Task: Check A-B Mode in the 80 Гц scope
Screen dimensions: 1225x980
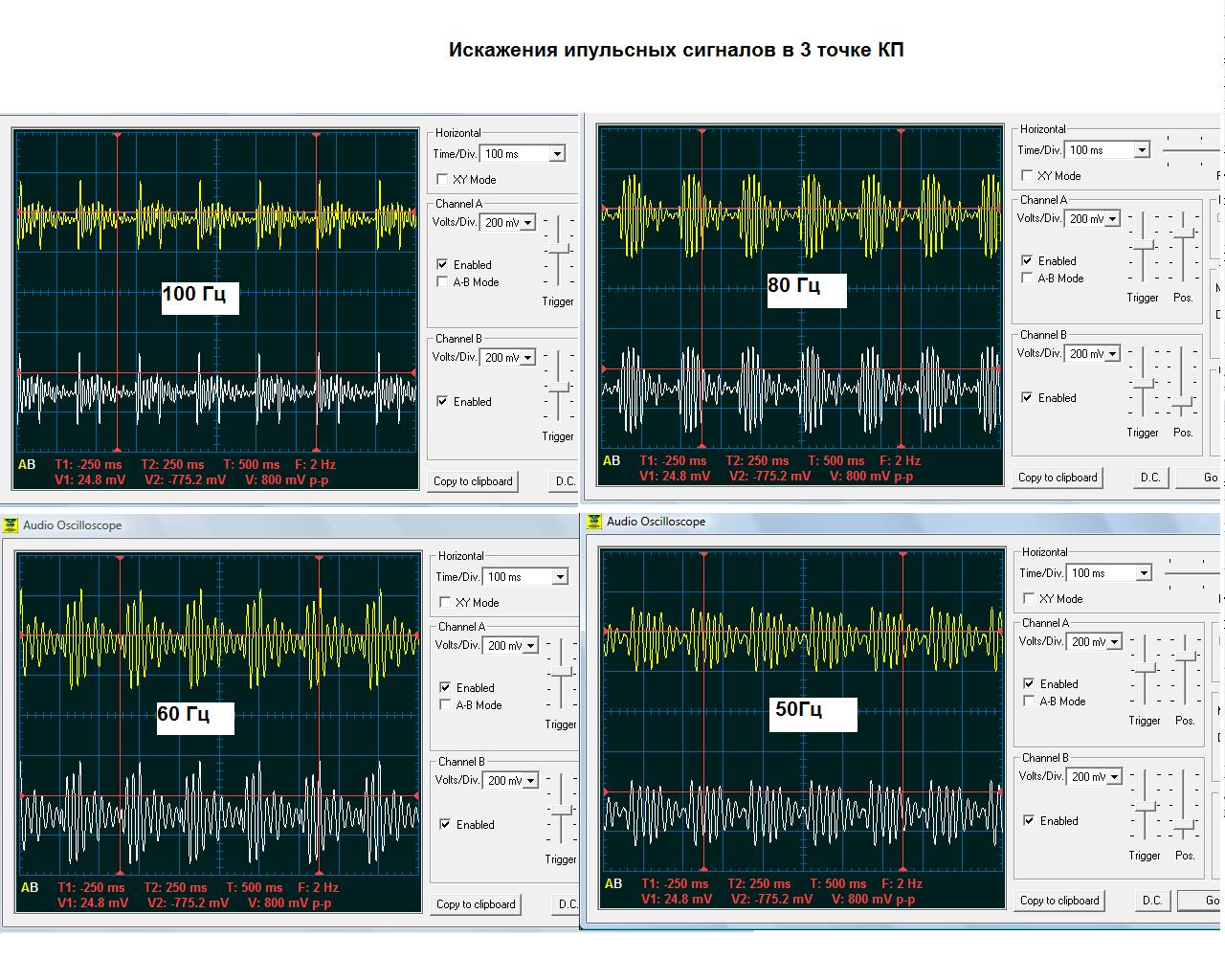Action: click(1027, 278)
